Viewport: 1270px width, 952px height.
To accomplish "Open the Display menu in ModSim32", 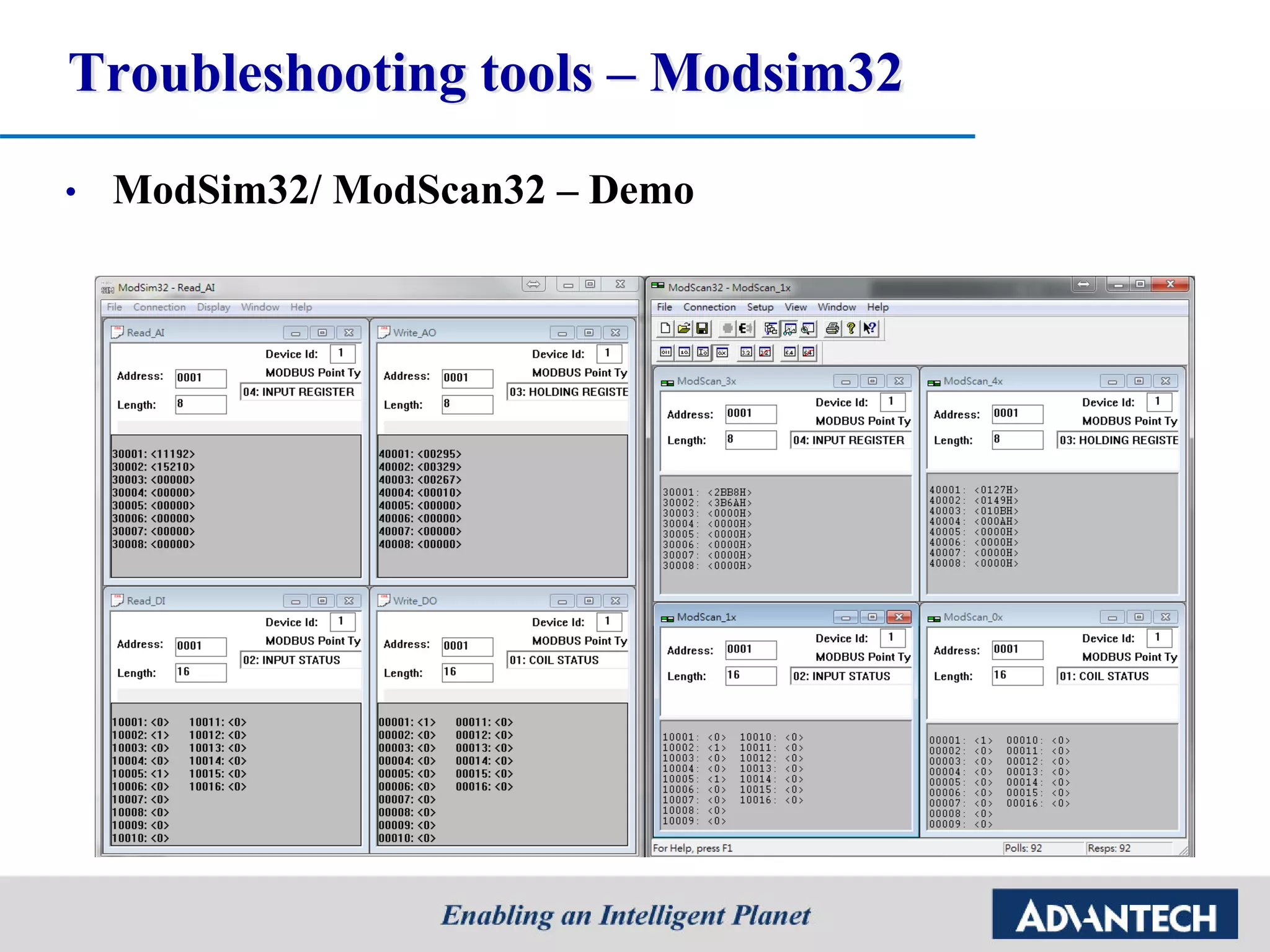I will point(213,307).
